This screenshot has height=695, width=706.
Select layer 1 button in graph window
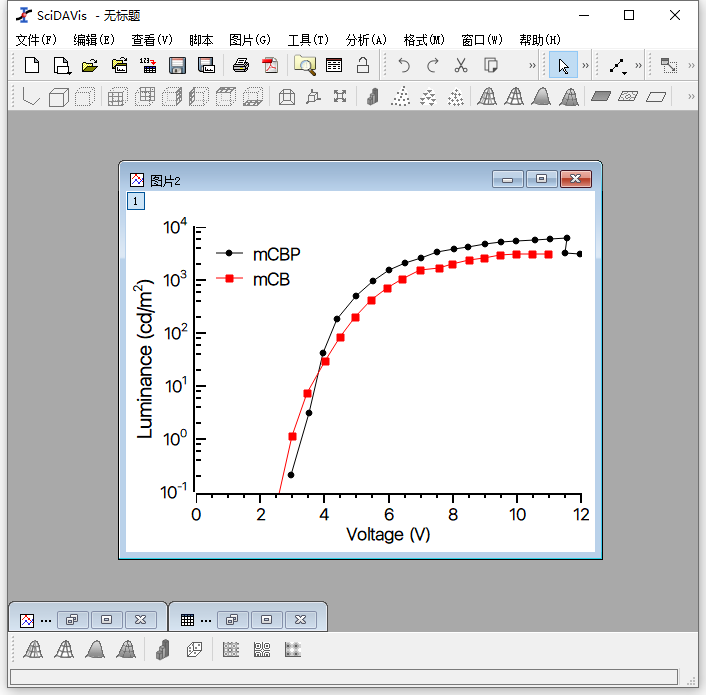(x=136, y=201)
